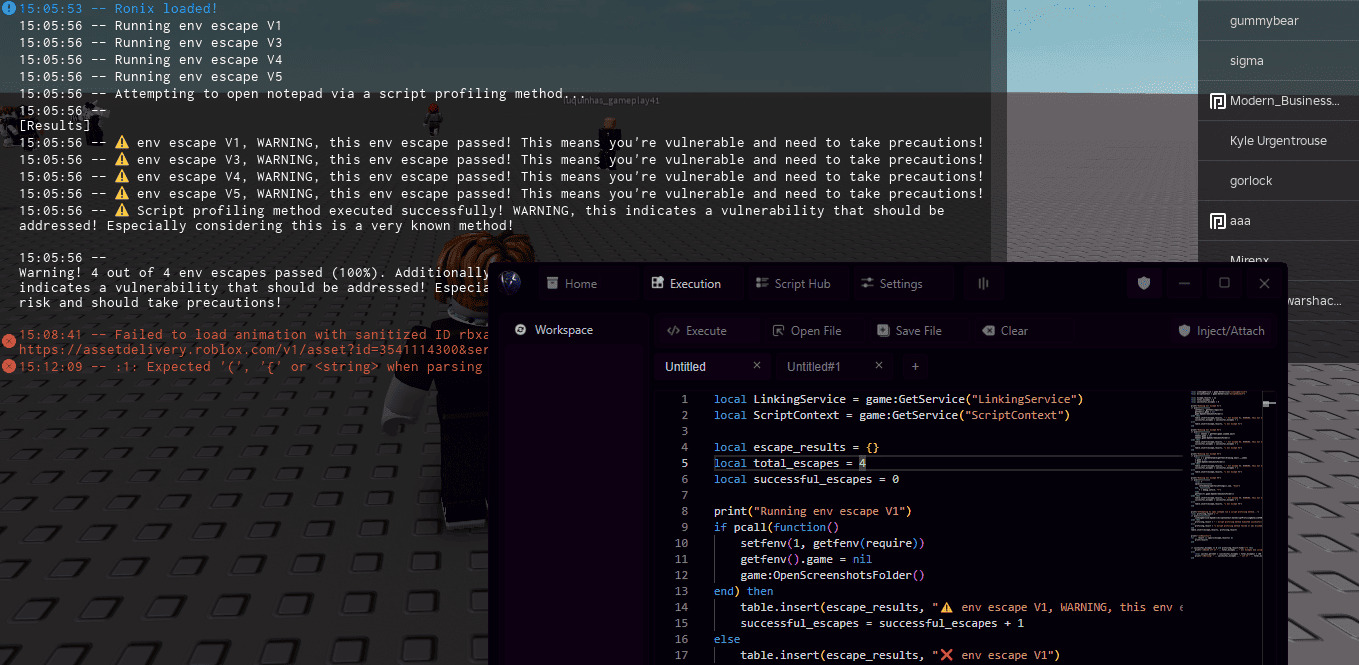Clear the editor with the Clear button
Viewport: 1359px width, 665px height.
click(1004, 331)
